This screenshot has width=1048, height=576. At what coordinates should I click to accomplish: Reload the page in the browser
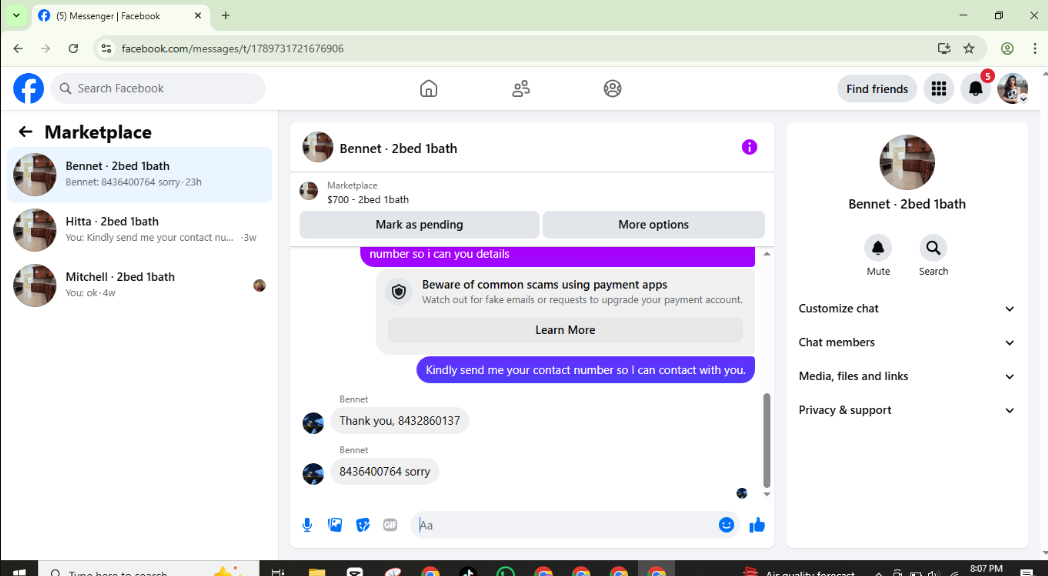pyautogui.click(x=74, y=48)
